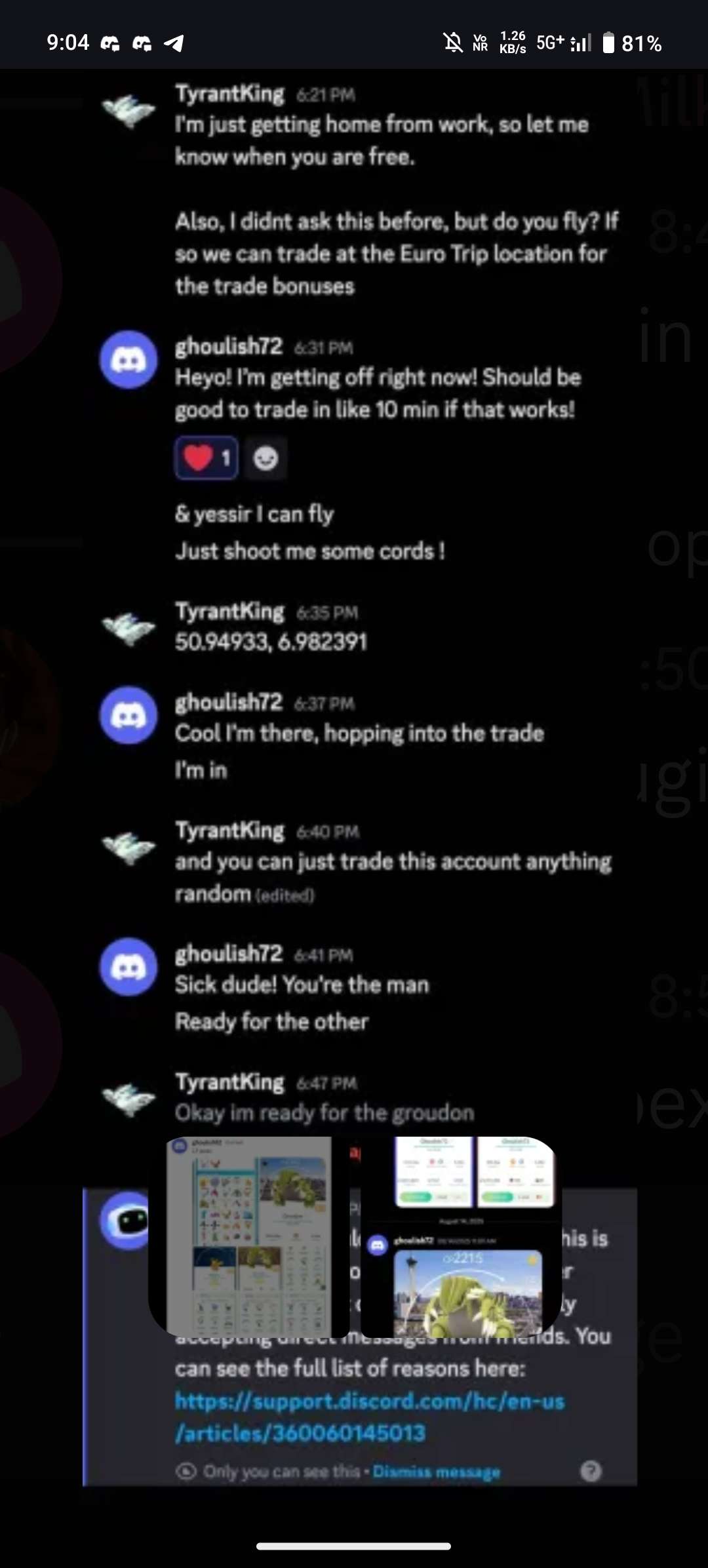The image size is (708, 1568).
Task: Tap the TyrantKing username at 6:35 PM
Action: (x=229, y=611)
